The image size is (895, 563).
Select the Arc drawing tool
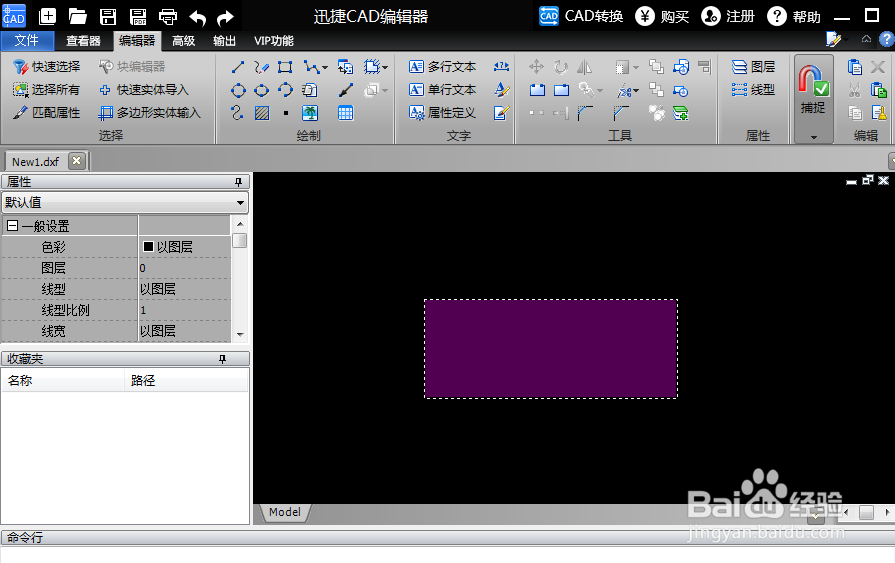point(285,90)
